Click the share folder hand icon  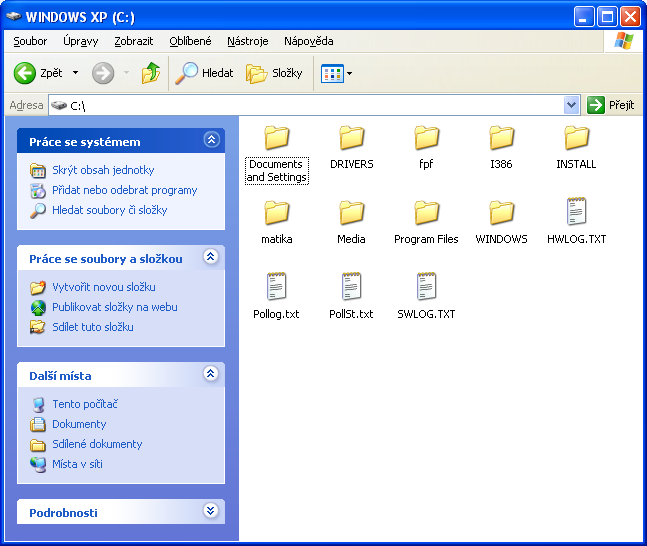pos(38,327)
